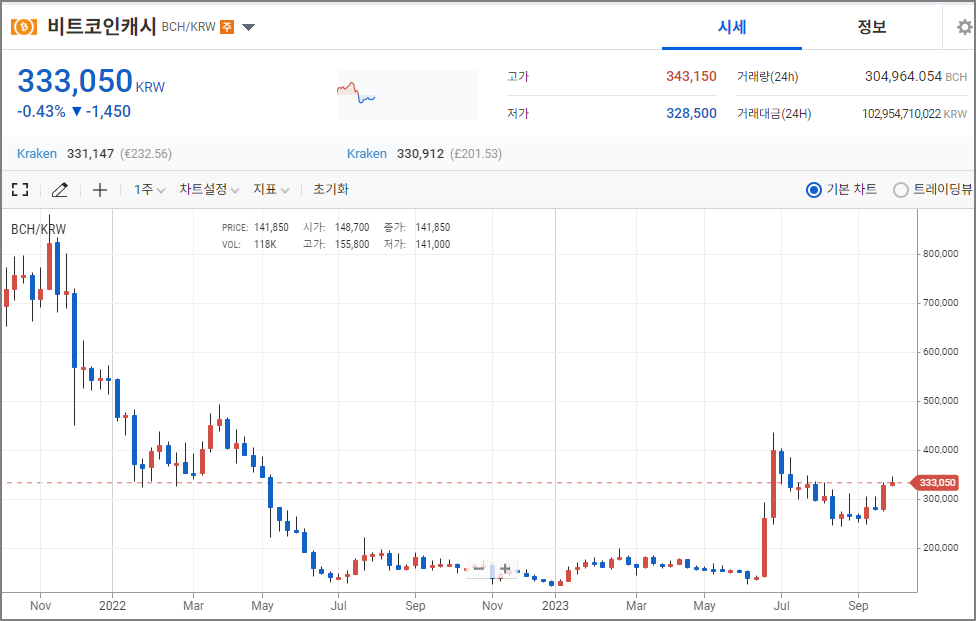976x621 pixels.
Task: Click the BCH/KRW pair label in header
Action: tap(189, 27)
